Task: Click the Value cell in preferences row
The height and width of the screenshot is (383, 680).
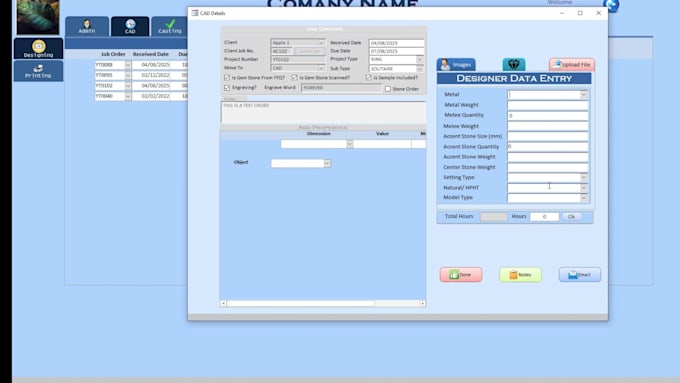Action: pos(382,144)
